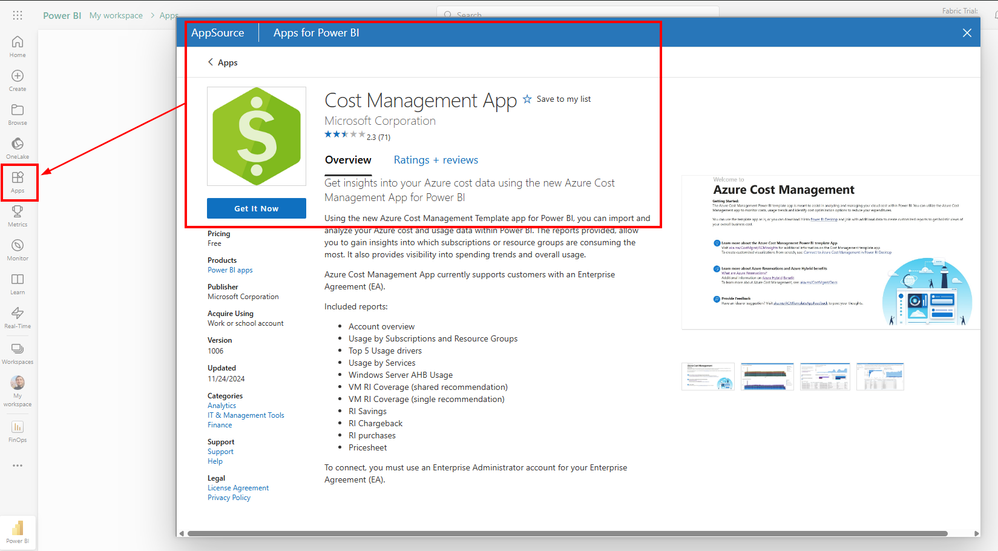The image size is (998, 551).
Task: Open Real-Time hub in the sidebar
Action: point(17,317)
